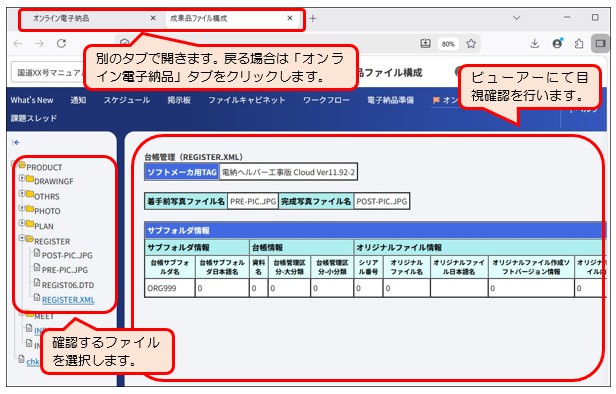Image resolution: width=616 pixels, height=394 pixels.
Task: Select PRE-PIC.JPG in the tree
Action: point(64,270)
